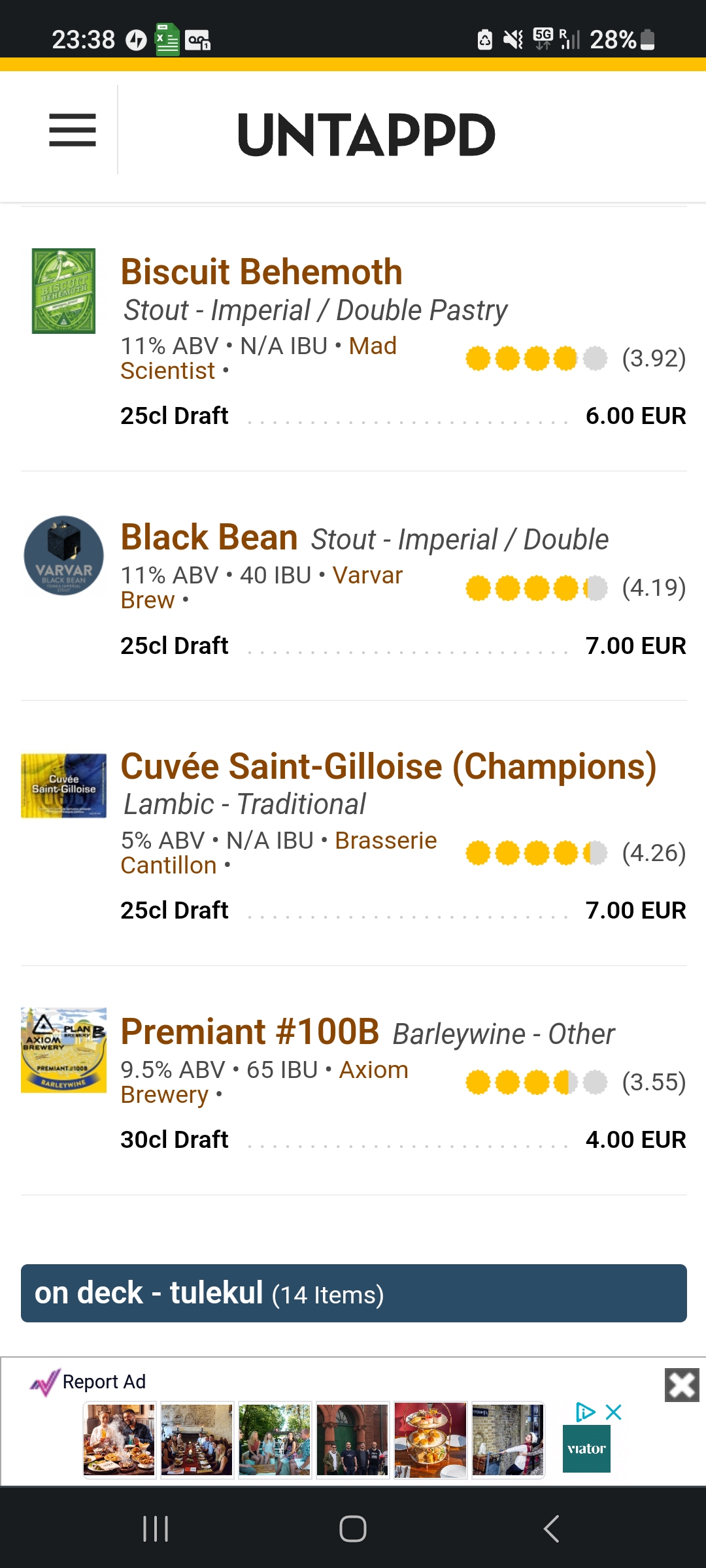Open the Premiant #100B beer page
This screenshot has width=706, height=1568.
250,1032
